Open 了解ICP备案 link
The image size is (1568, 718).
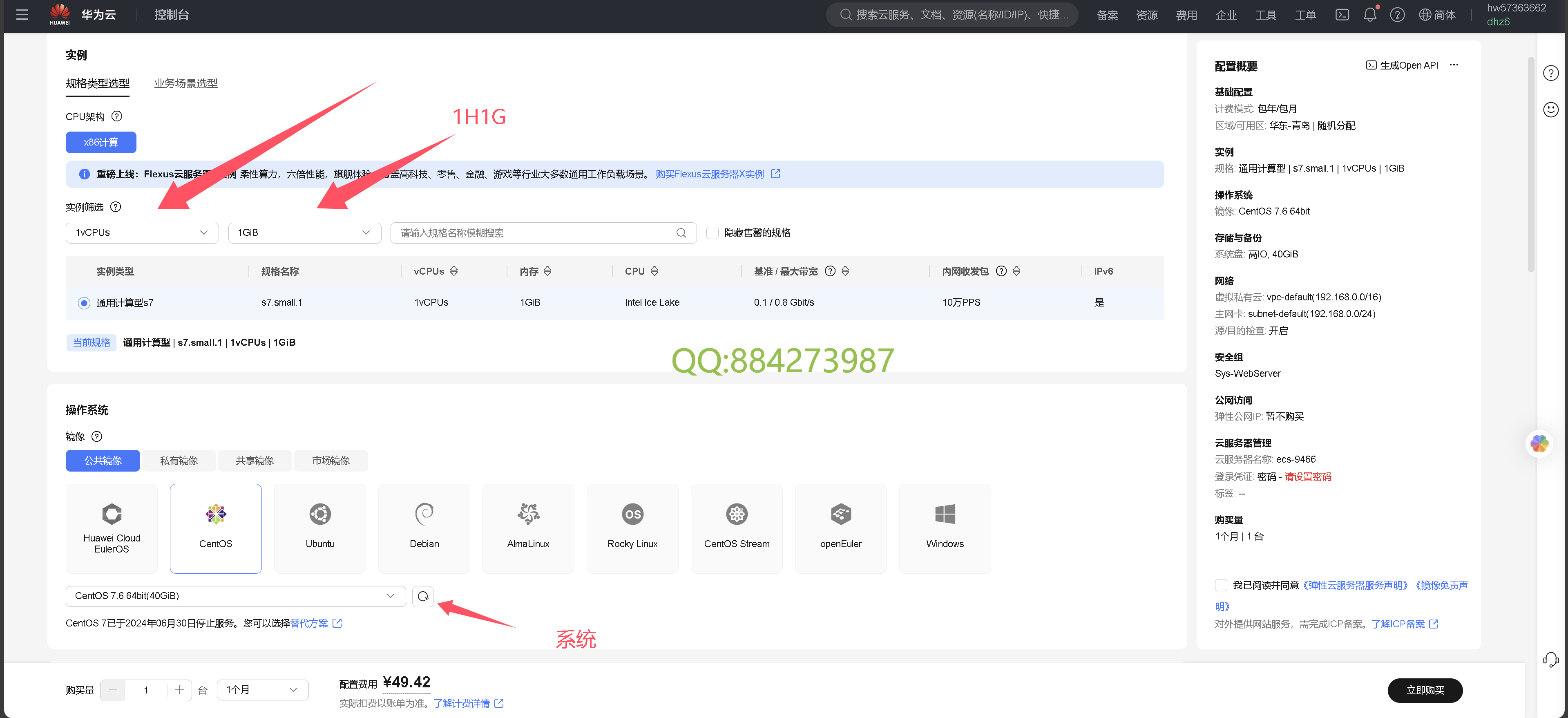(x=1404, y=624)
